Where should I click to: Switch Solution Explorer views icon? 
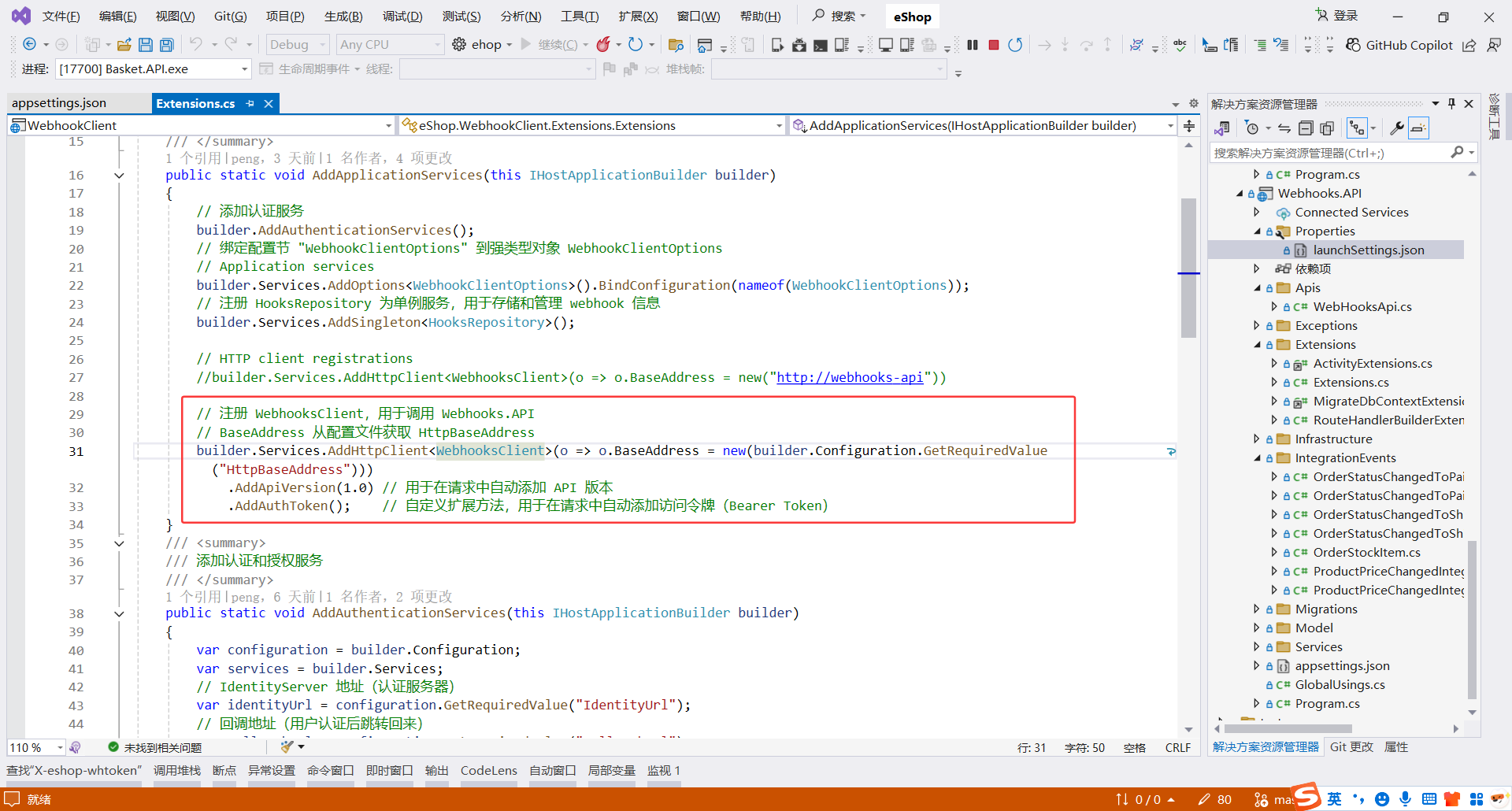pos(1223,128)
